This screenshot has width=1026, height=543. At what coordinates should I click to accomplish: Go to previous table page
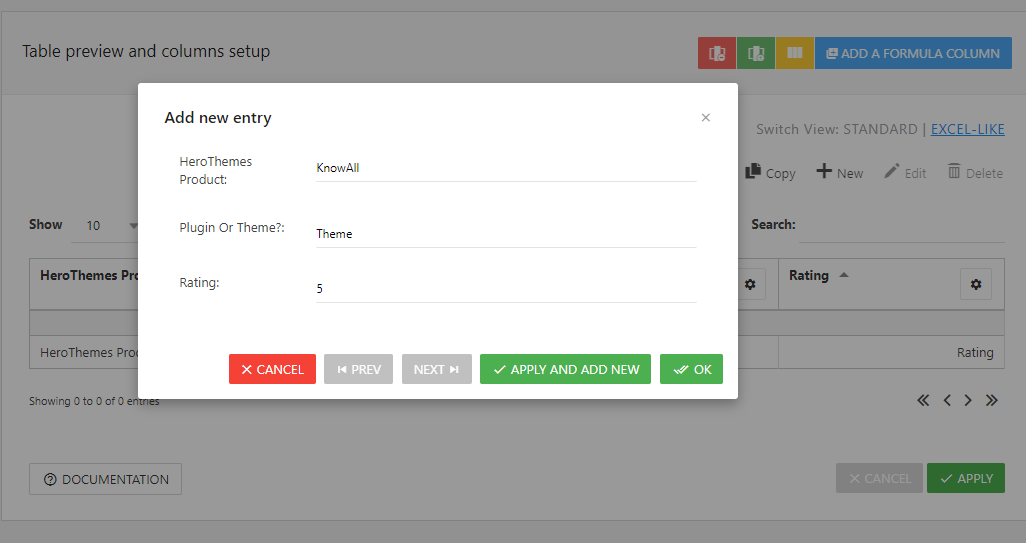pos(947,400)
